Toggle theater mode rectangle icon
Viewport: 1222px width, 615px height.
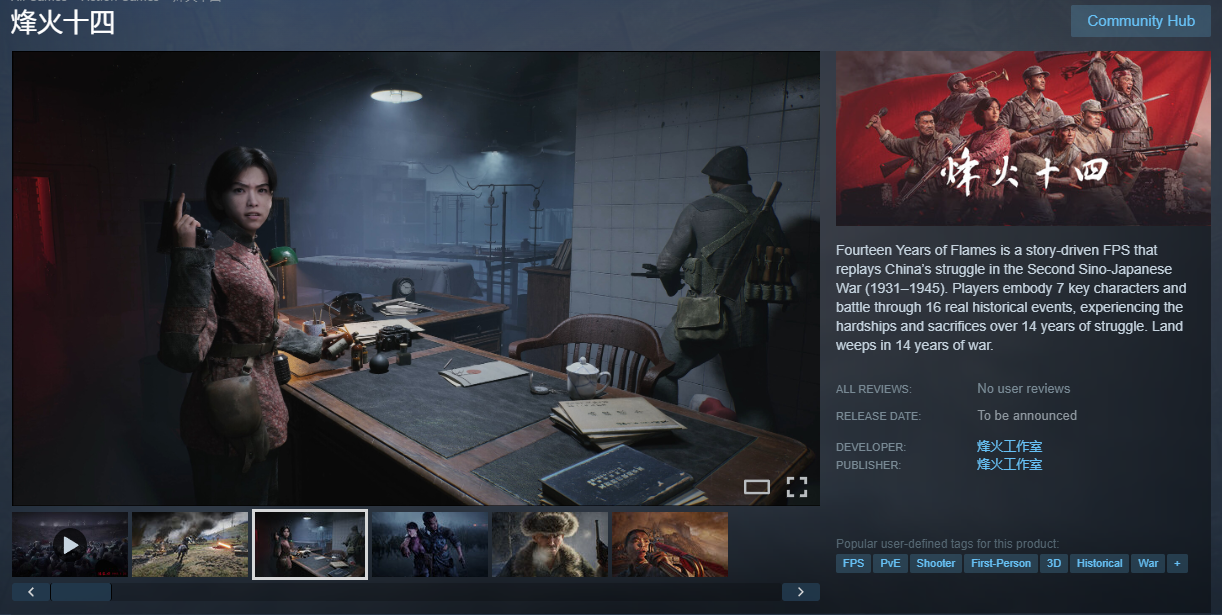(x=757, y=487)
